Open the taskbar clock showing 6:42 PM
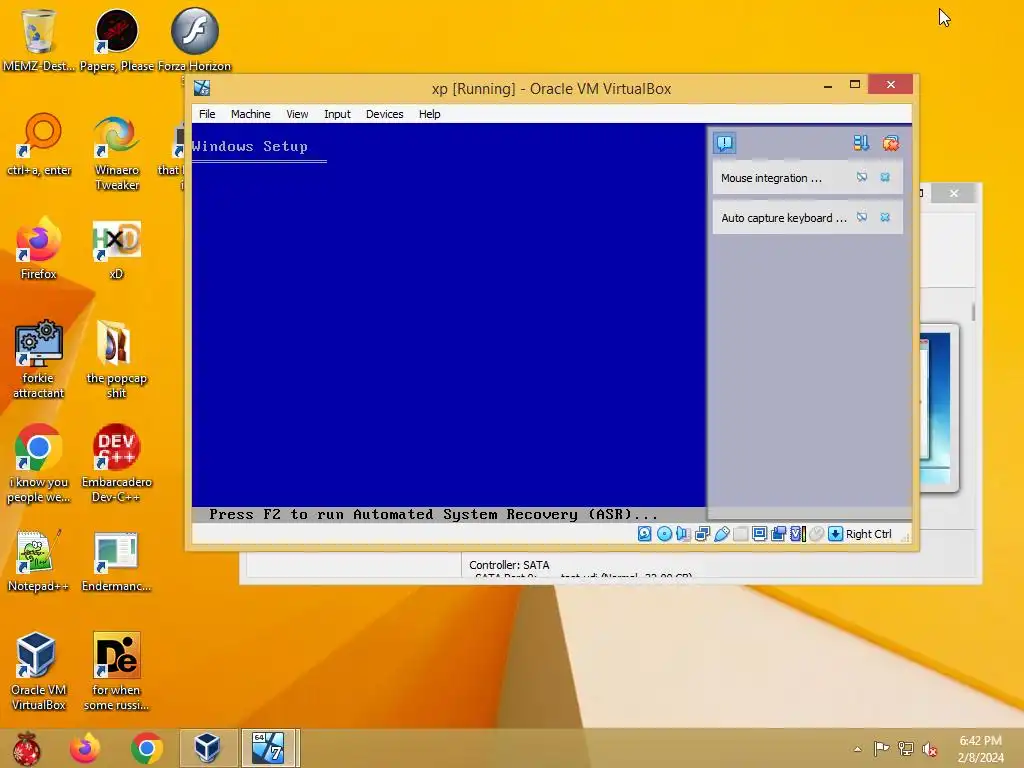 (x=980, y=749)
